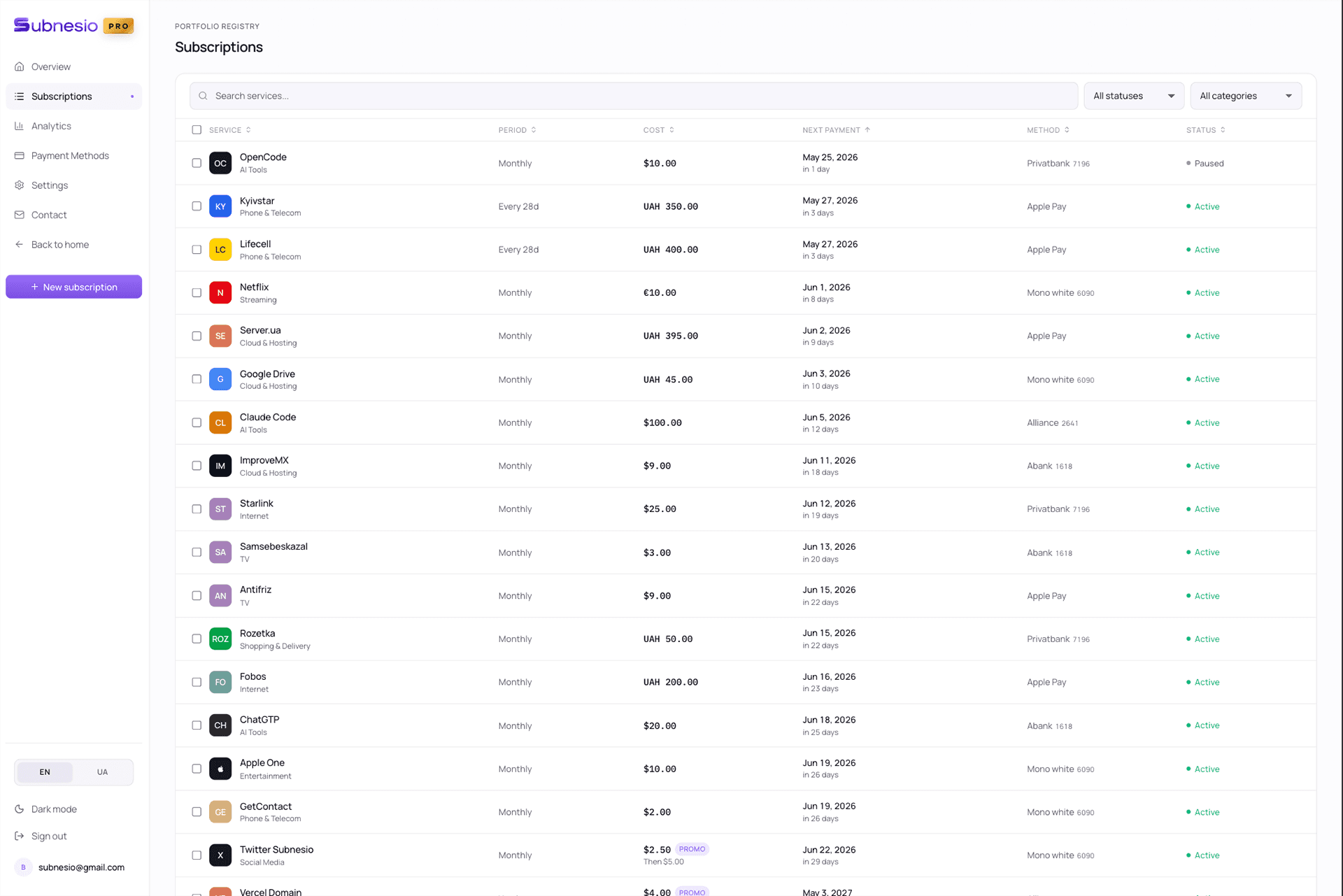Toggle the select-all checkbox in table header

[197, 130]
